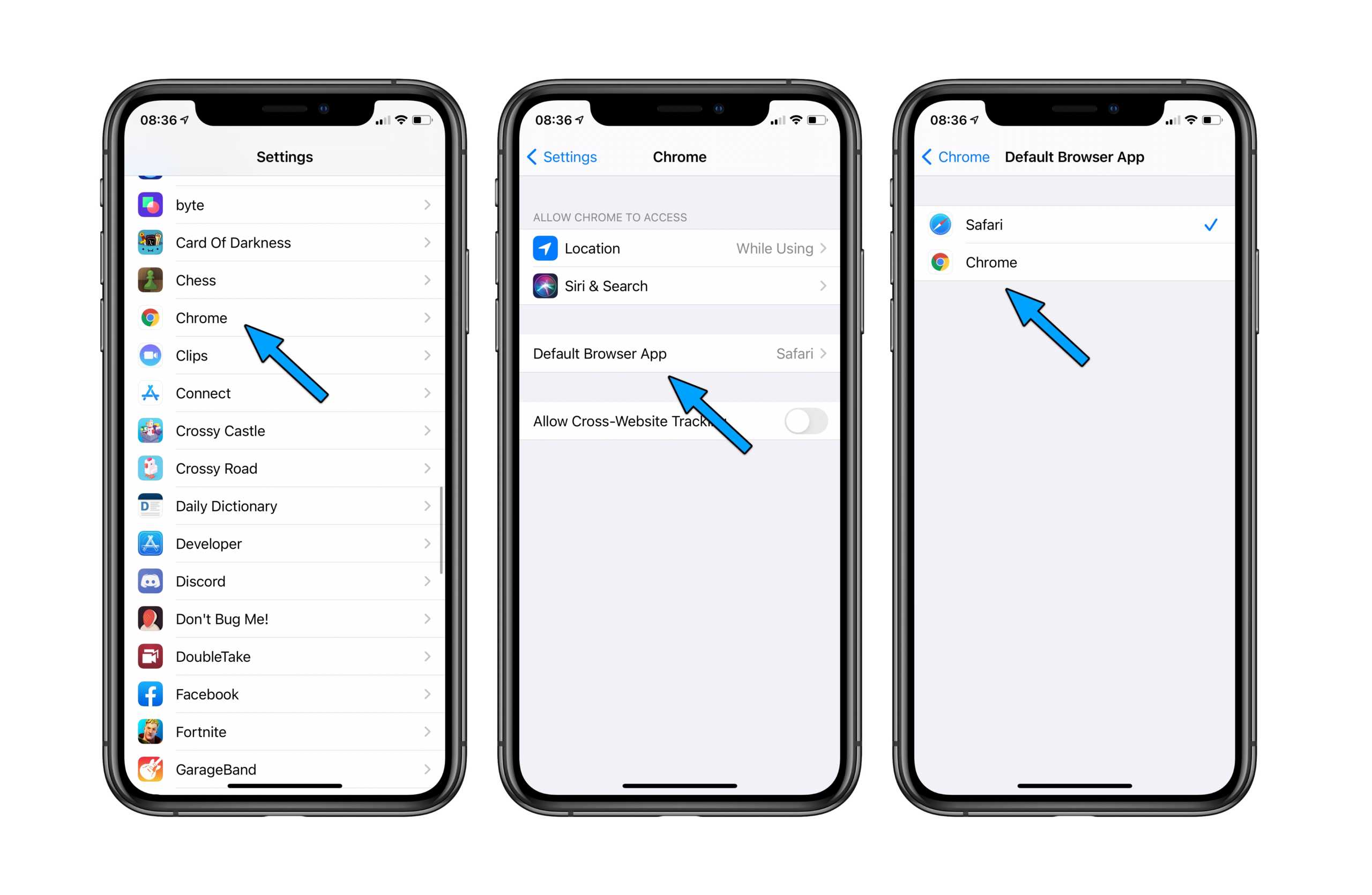Expand Default Browser App dropdown
This screenshot has height=895, width=1372.
(685, 354)
